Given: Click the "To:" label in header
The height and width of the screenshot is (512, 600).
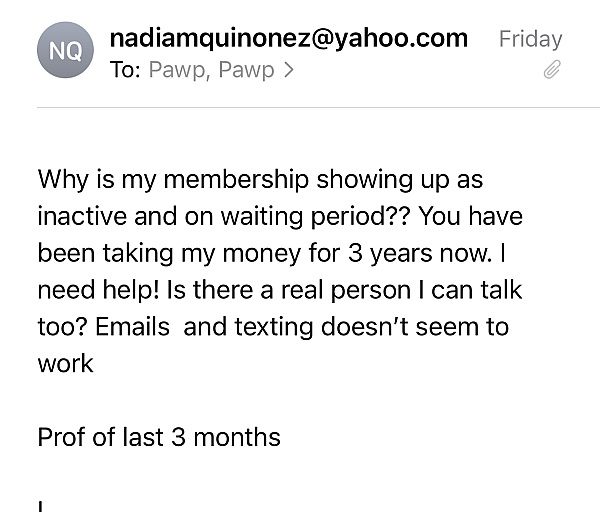Looking at the screenshot, I should pos(125,70).
